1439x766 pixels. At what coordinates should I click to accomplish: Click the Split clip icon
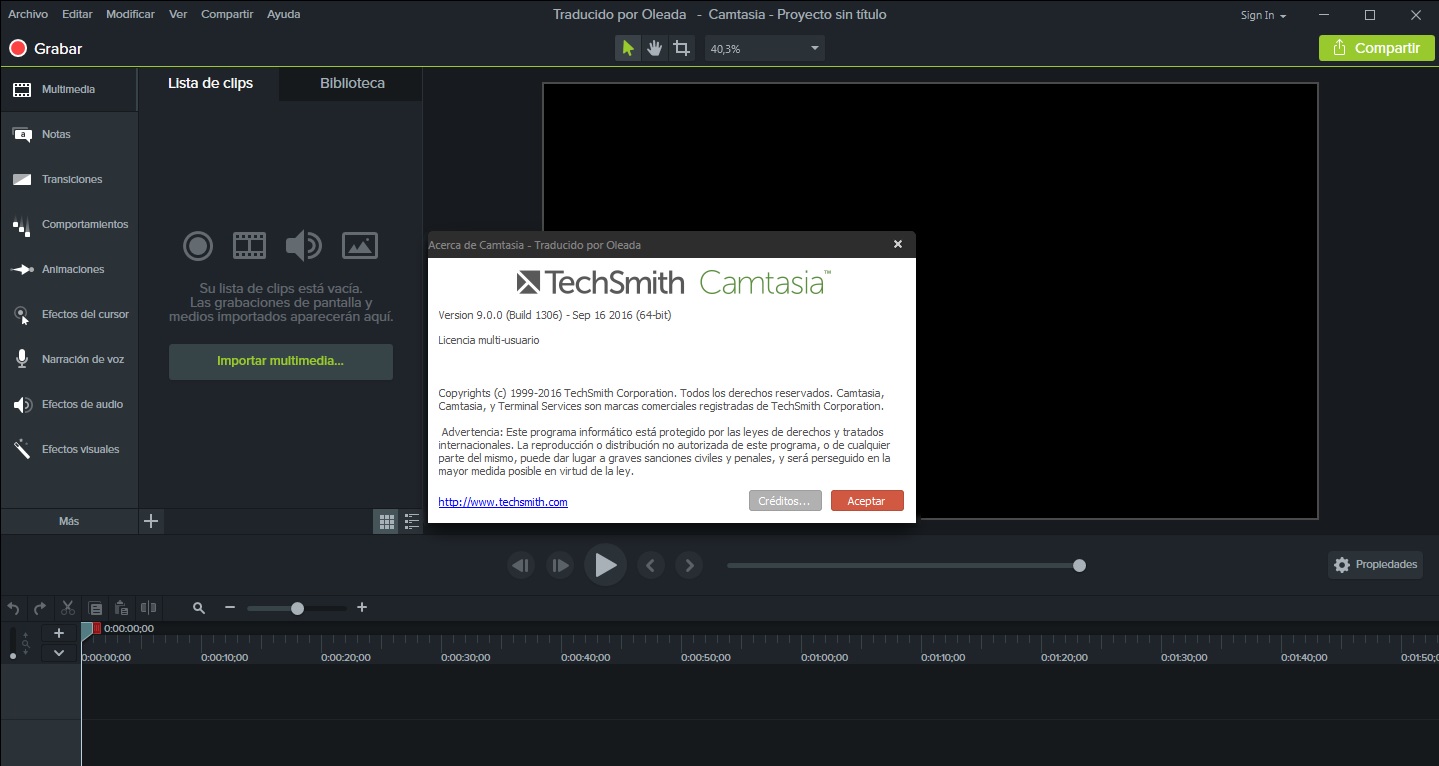pyautogui.click(x=148, y=608)
